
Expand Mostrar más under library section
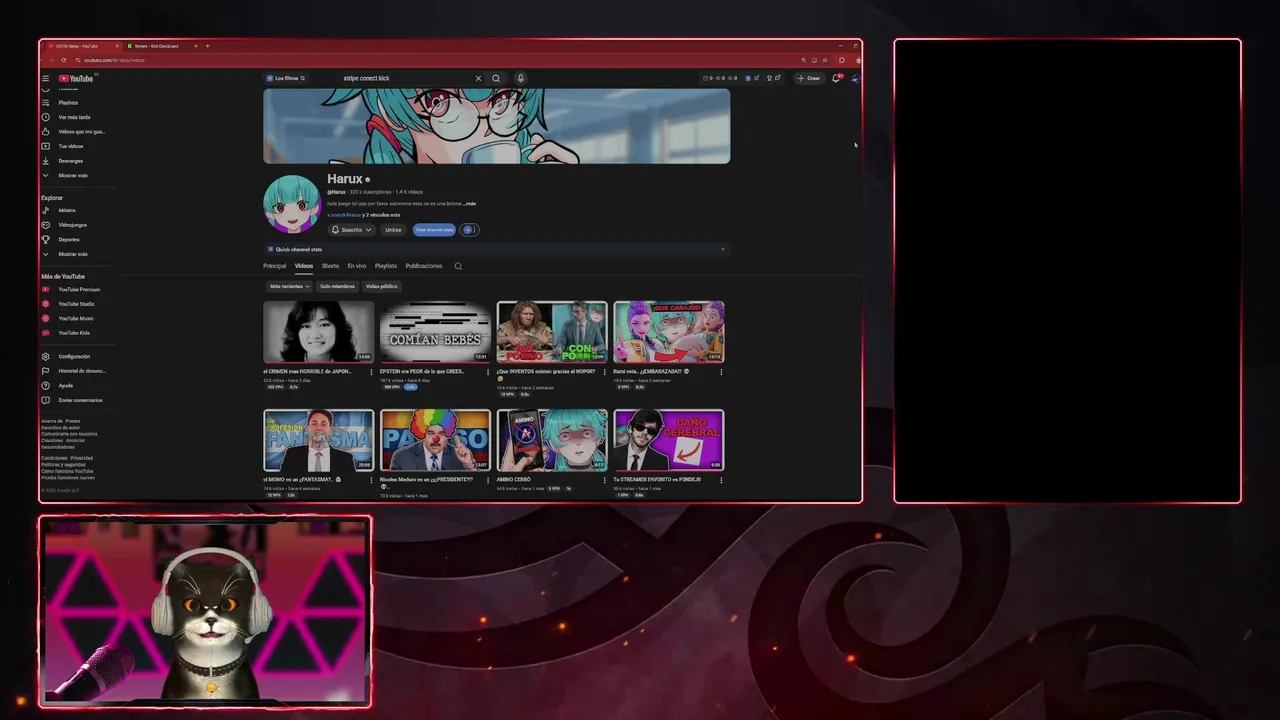(x=72, y=175)
